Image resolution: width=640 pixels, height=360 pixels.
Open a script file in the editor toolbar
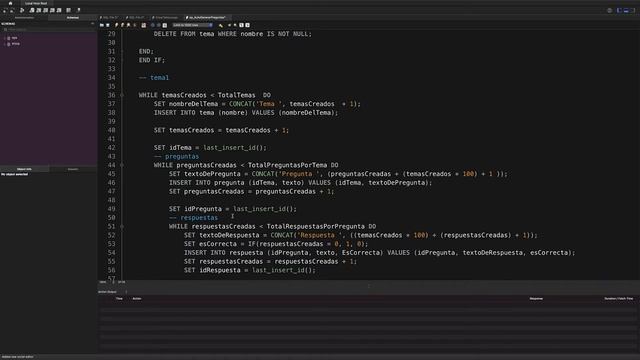point(102,25)
